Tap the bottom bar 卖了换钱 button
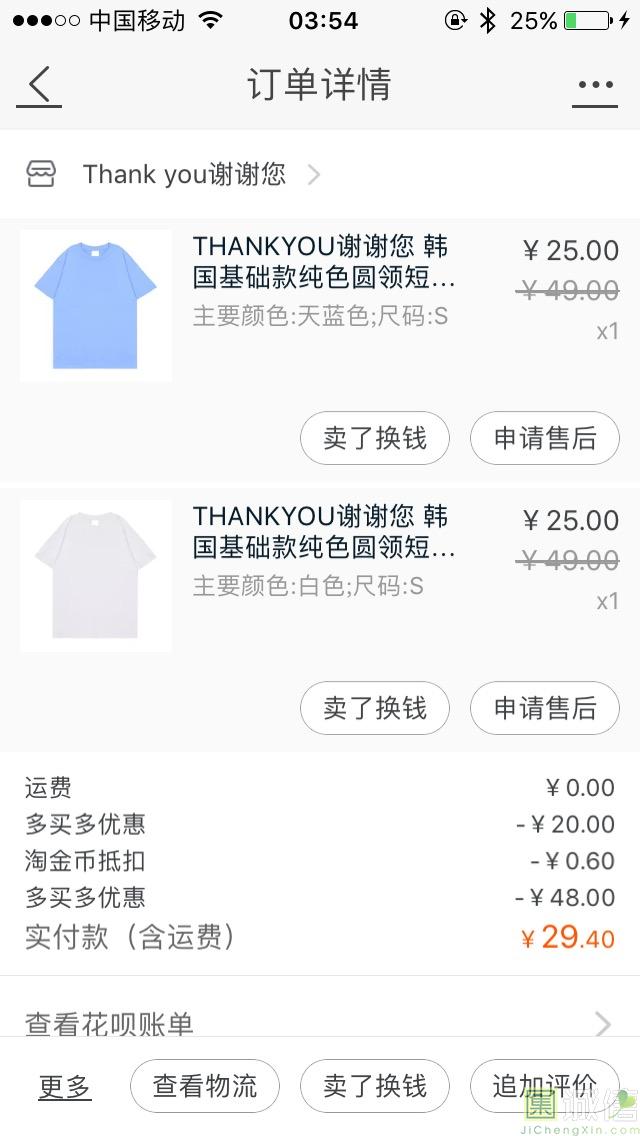Image resolution: width=640 pixels, height=1136 pixels. [x=375, y=1086]
